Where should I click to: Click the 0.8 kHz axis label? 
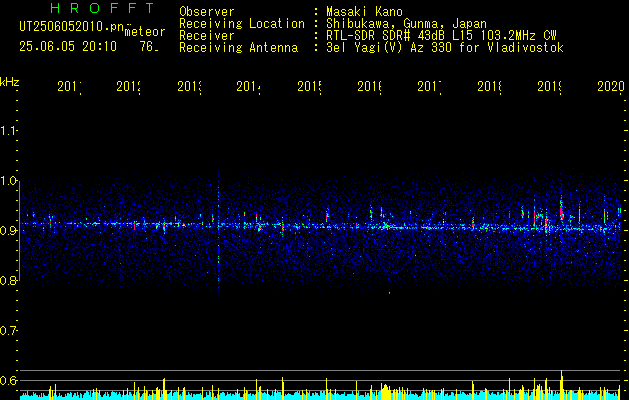click(x=9, y=280)
